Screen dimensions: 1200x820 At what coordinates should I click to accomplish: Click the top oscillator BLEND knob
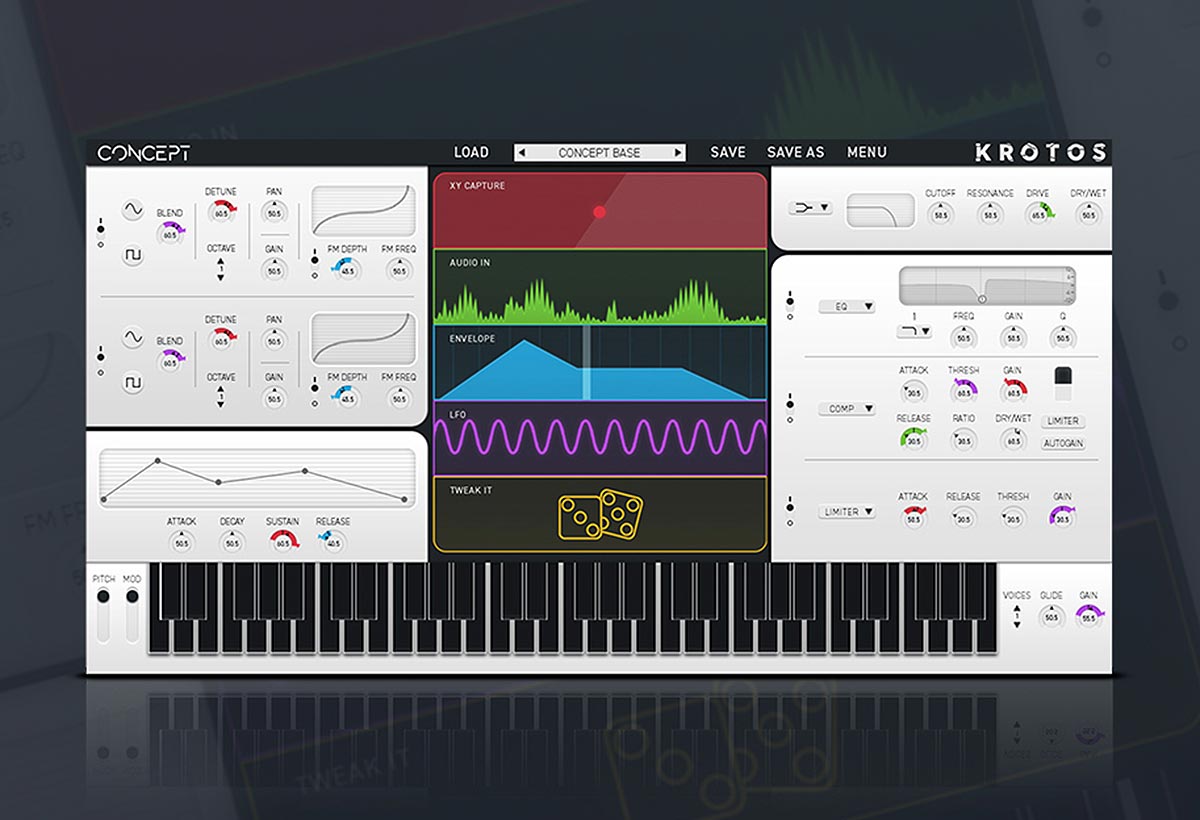click(170, 234)
